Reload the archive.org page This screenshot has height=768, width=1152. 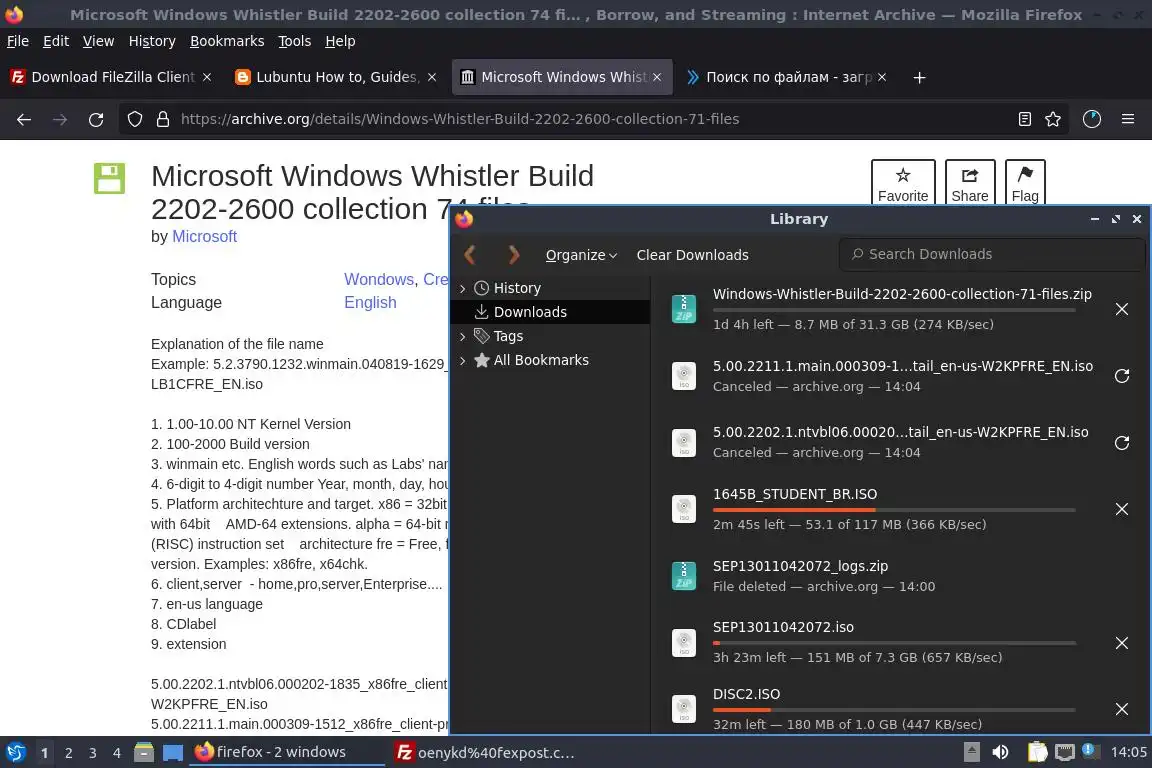[96, 119]
